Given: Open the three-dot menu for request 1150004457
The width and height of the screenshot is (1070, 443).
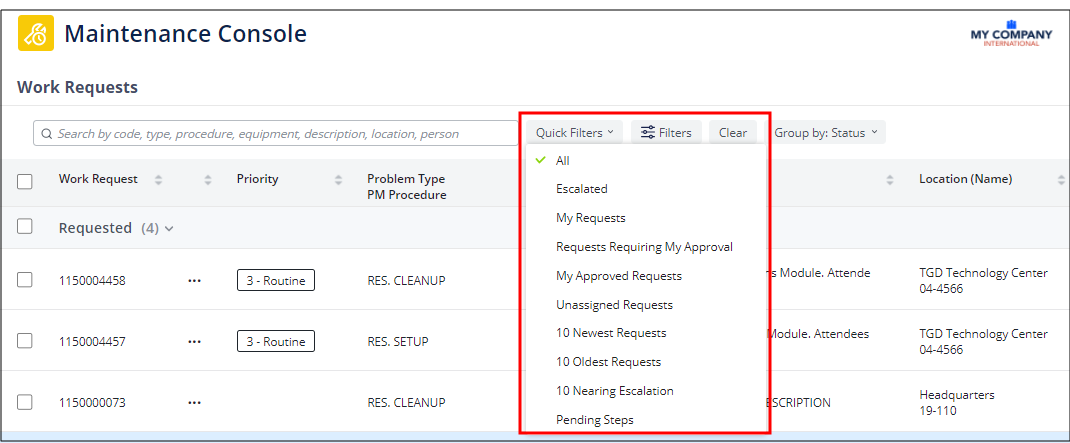Looking at the screenshot, I should click(x=194, y=342).
